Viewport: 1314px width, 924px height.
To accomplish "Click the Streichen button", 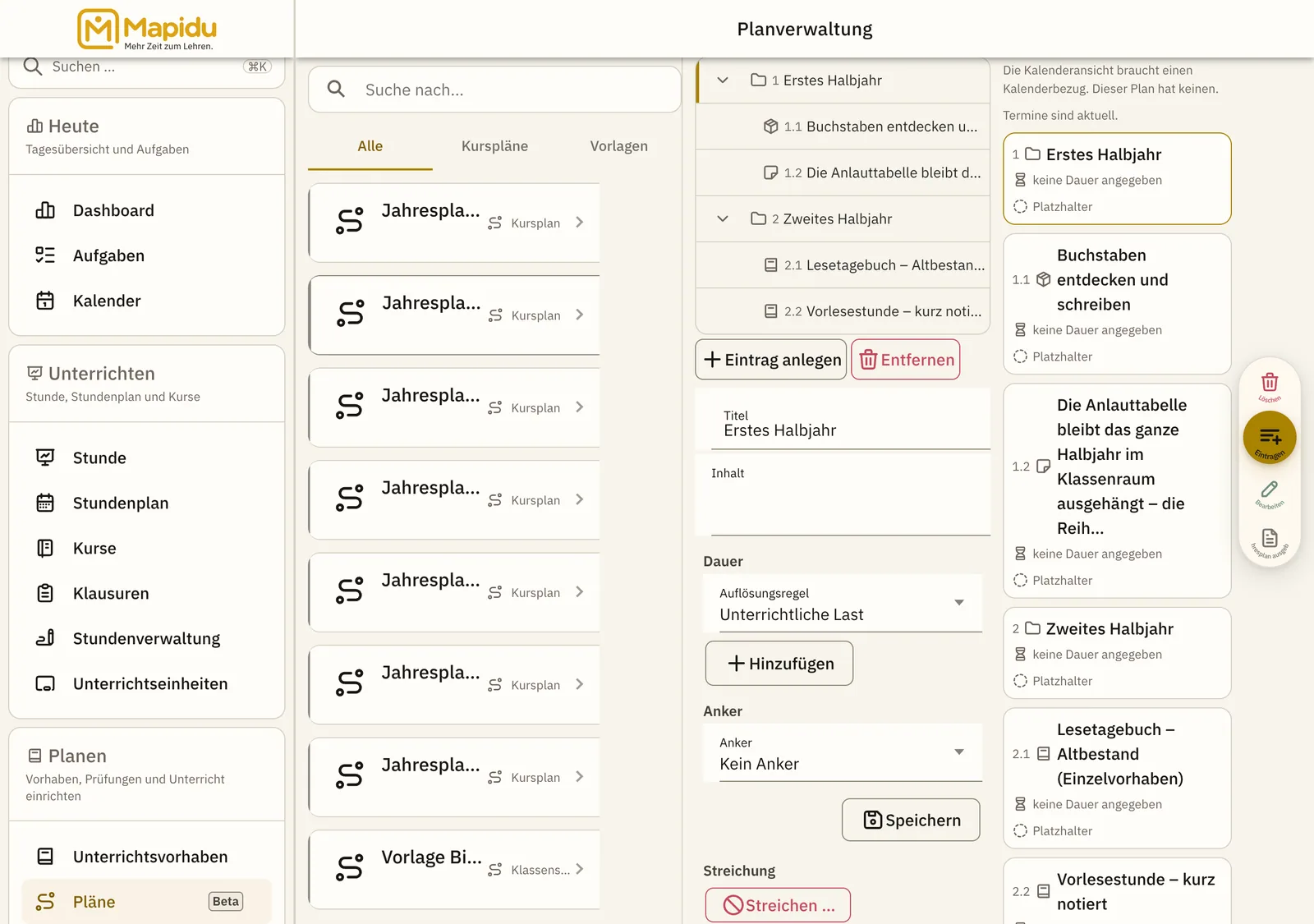I will [x=778, y=905].
